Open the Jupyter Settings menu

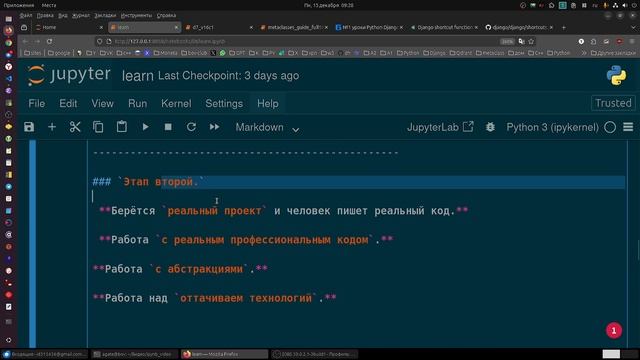224,103
